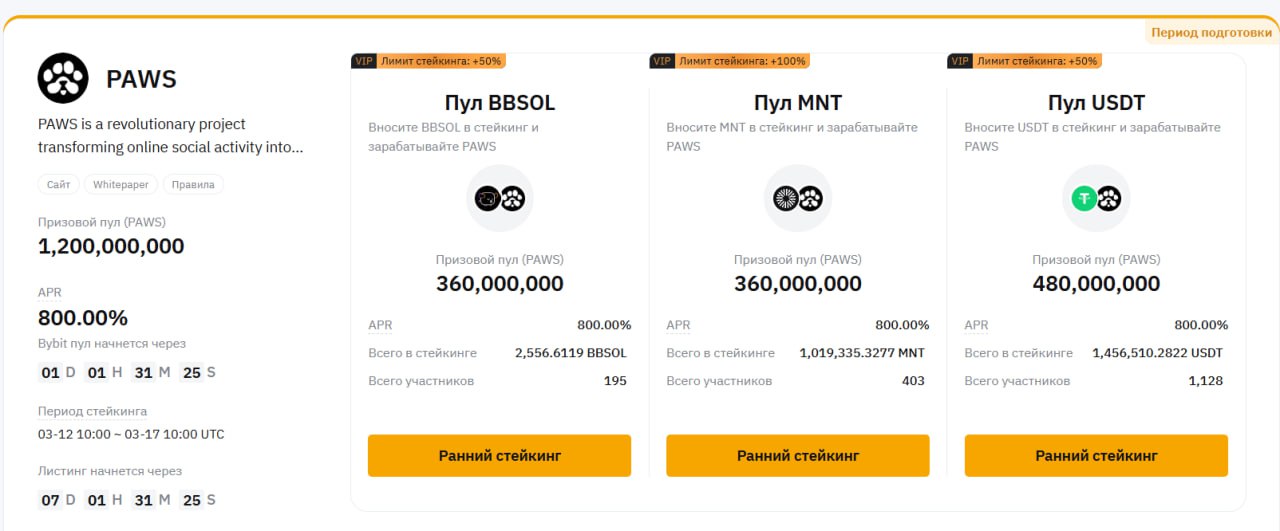This screenshot has height=531, width=1280.
Task: Open the Whitepaper link
Action: pos(121,185)
